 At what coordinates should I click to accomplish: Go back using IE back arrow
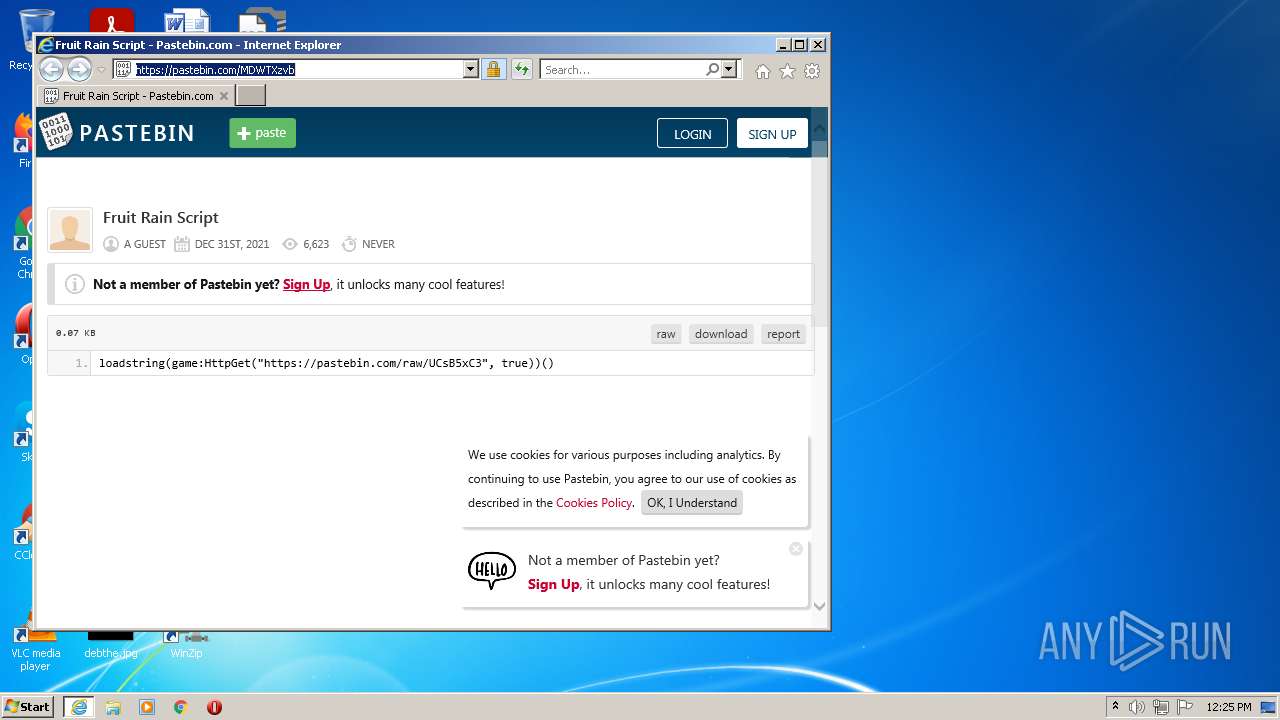click(51, 69)
